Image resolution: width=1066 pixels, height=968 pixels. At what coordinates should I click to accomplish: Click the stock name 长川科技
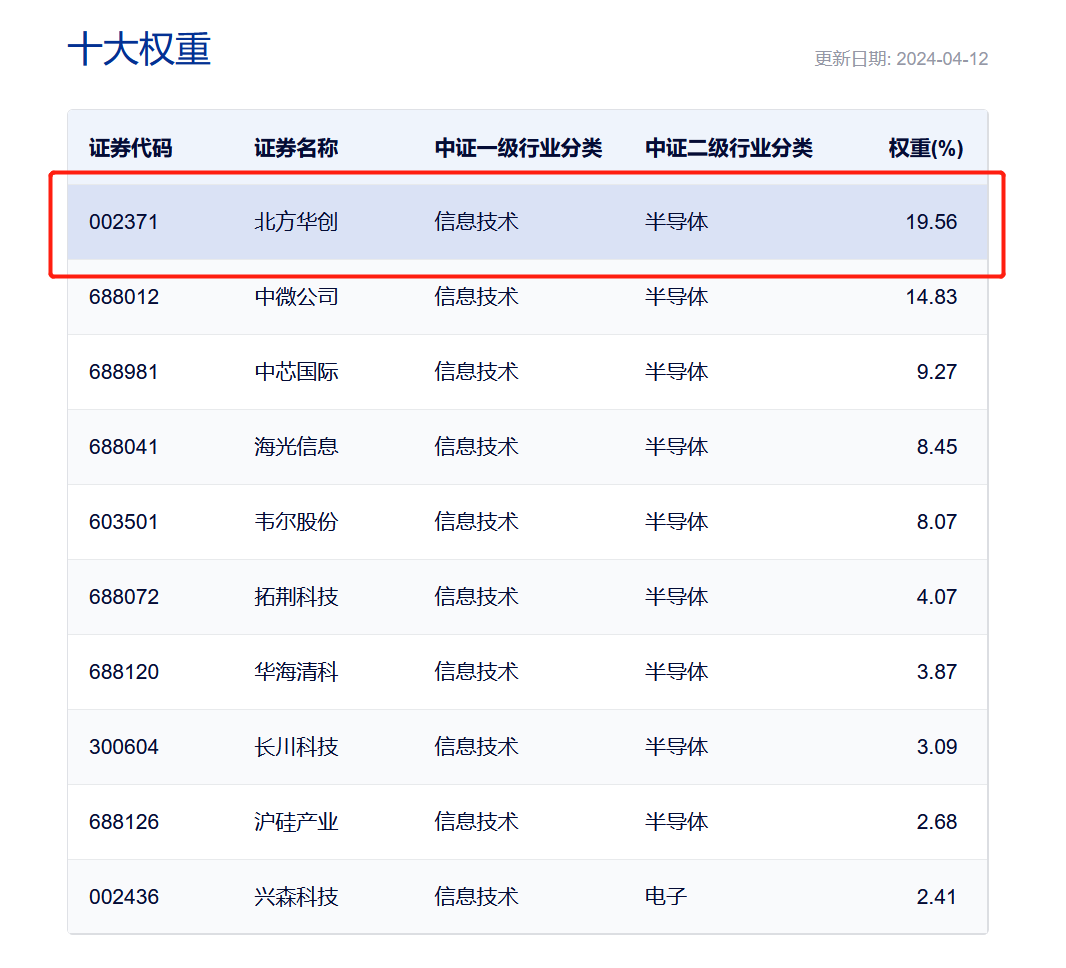pyautogui.click(x=296, y=747)
